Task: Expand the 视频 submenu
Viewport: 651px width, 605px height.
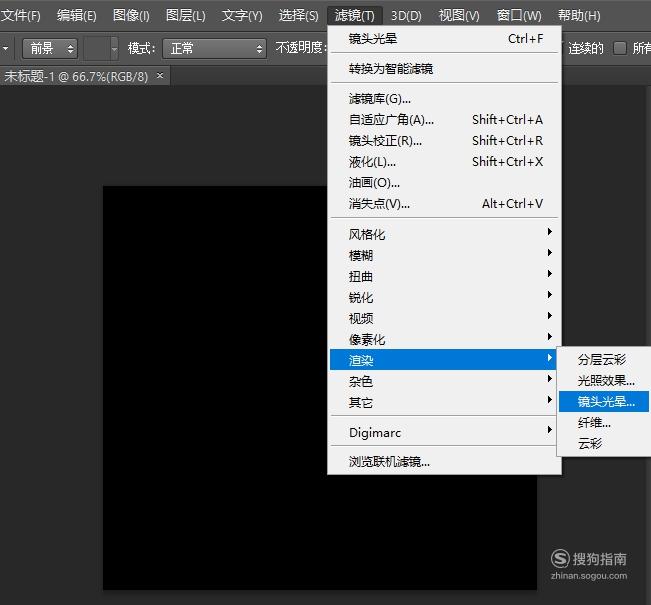Action: (444, 318)
